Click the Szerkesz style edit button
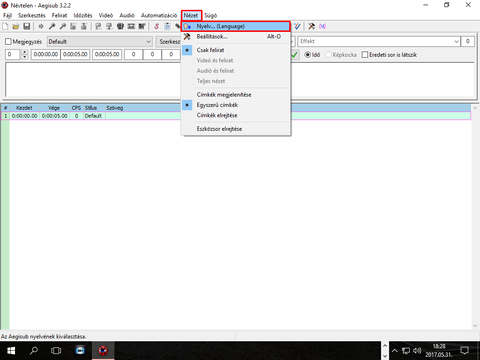480x360 pixels. [169, 42]
